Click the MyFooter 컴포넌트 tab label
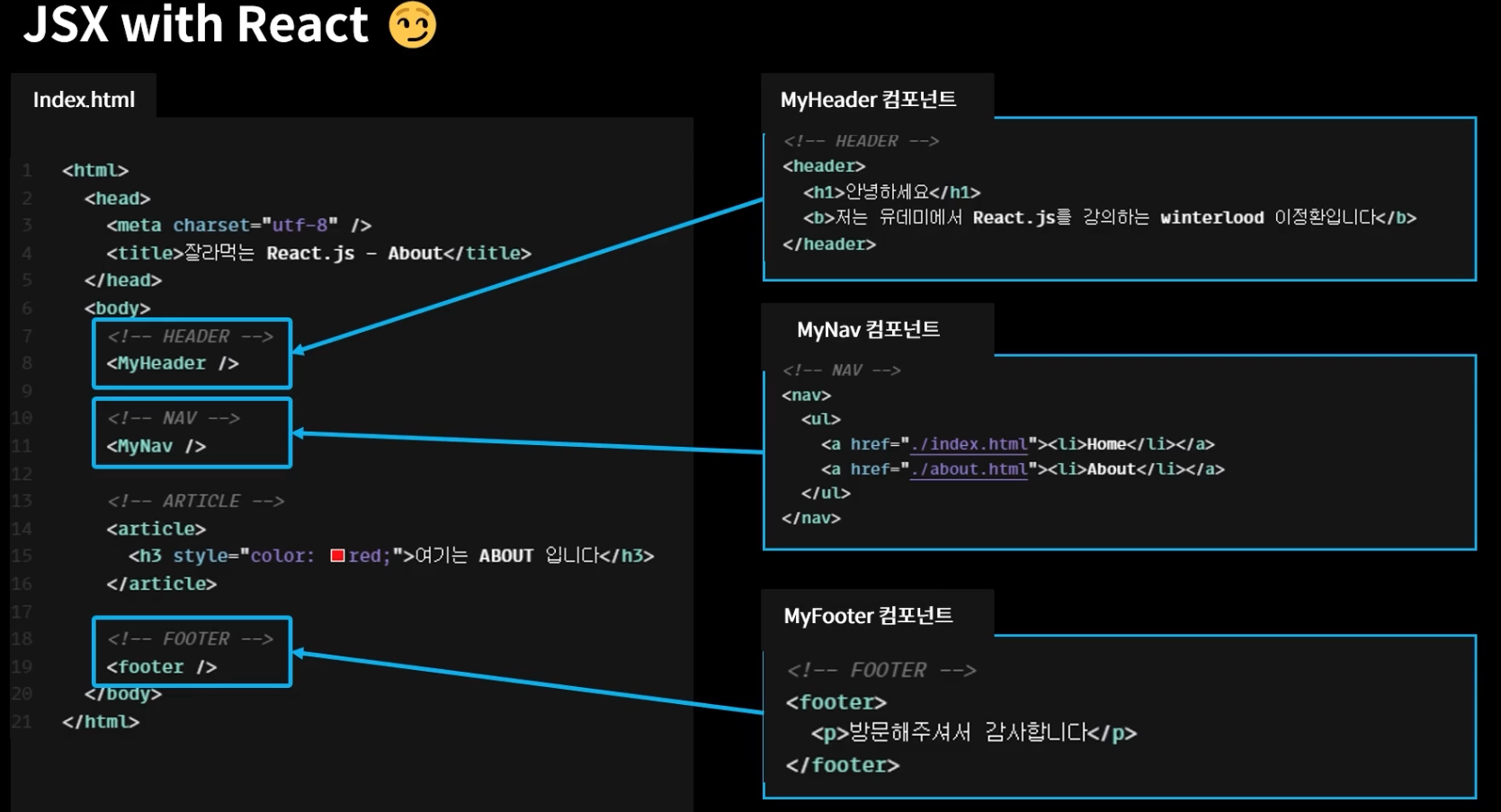Viewport: 1501px width, 812px height. pyautogui.click(x=868, y=616)
